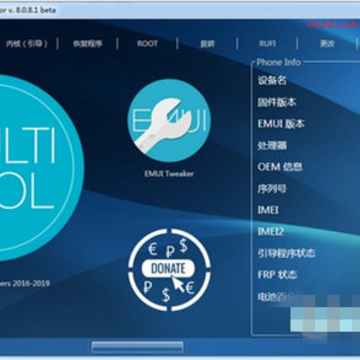This screenshot has width=360, height=360.
Task: Switch to the 更改 tab
Action: click(327, 44)
